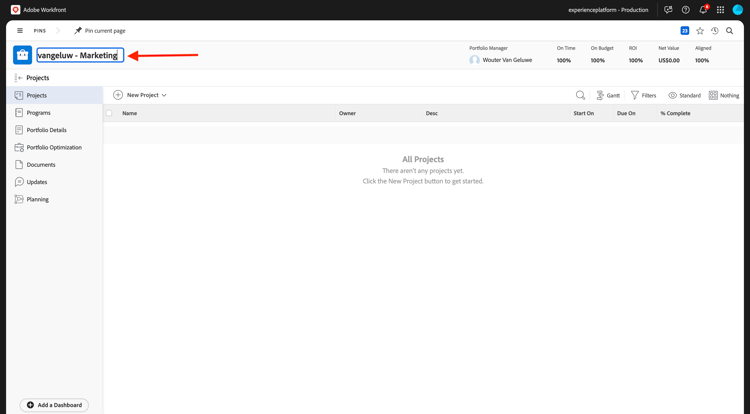The width and height of the screenshot is (750, 414).
Task: Click the Adobe Workfront title text
Action: (x=44, y=10)
